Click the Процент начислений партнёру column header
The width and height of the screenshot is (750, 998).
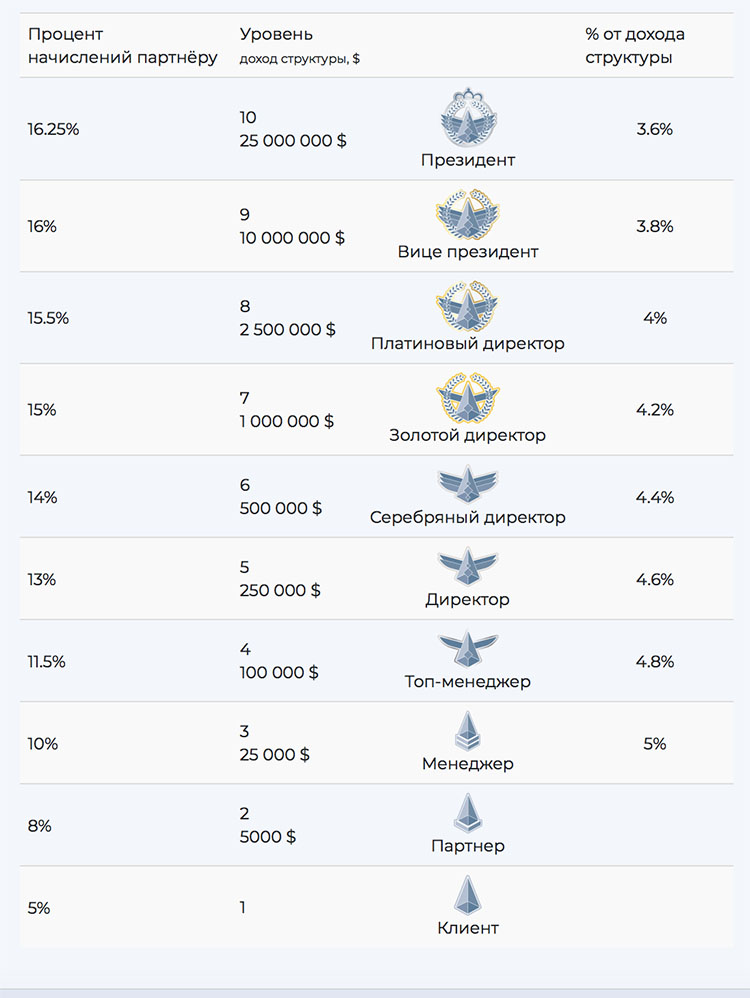click(122, 46)
